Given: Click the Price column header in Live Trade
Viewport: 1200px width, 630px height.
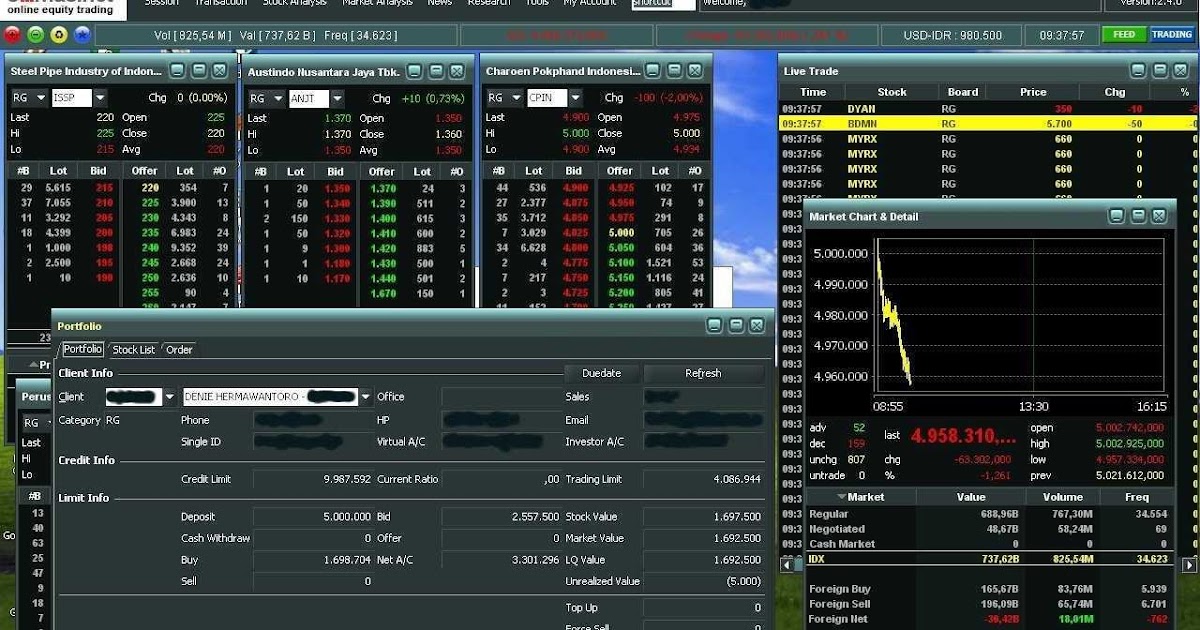Looking at the screenshot, I should click(x=1033, y=92).
